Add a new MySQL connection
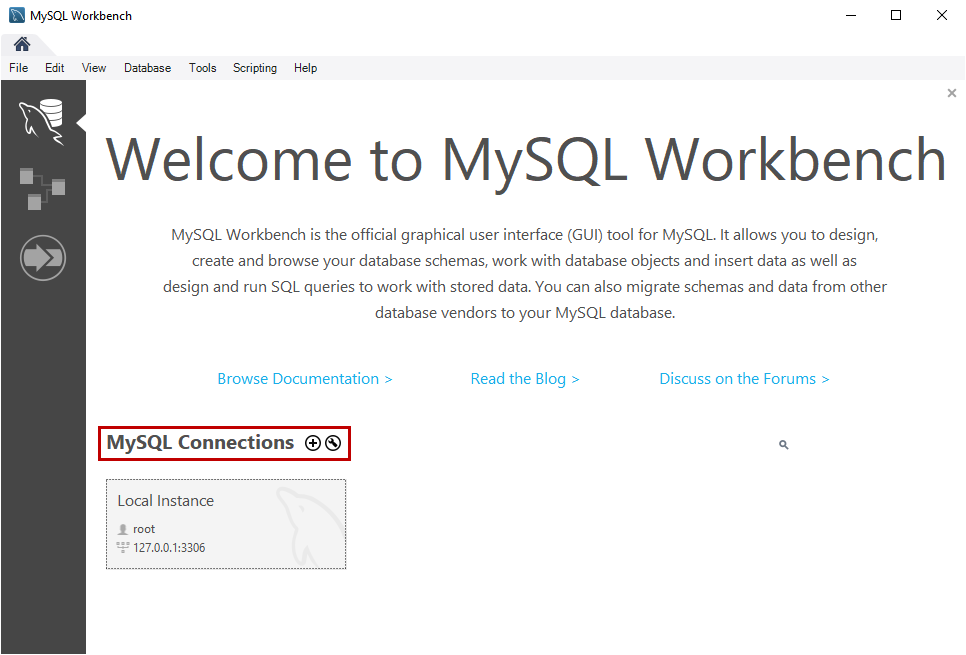966x655 pixels. 313,443
